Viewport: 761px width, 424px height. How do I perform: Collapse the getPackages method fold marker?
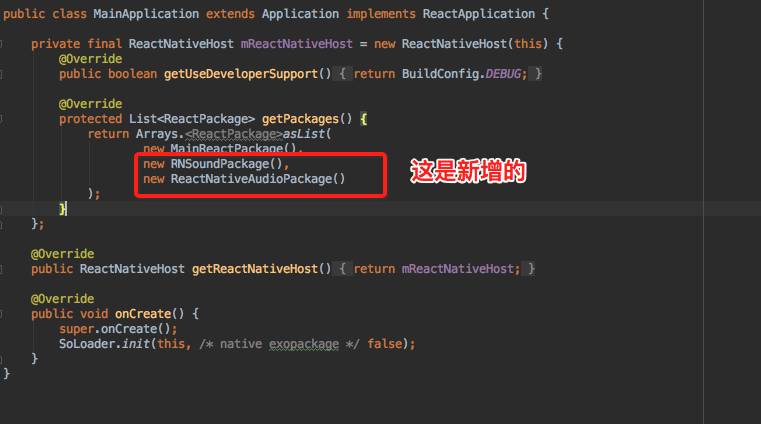(1, 119)
